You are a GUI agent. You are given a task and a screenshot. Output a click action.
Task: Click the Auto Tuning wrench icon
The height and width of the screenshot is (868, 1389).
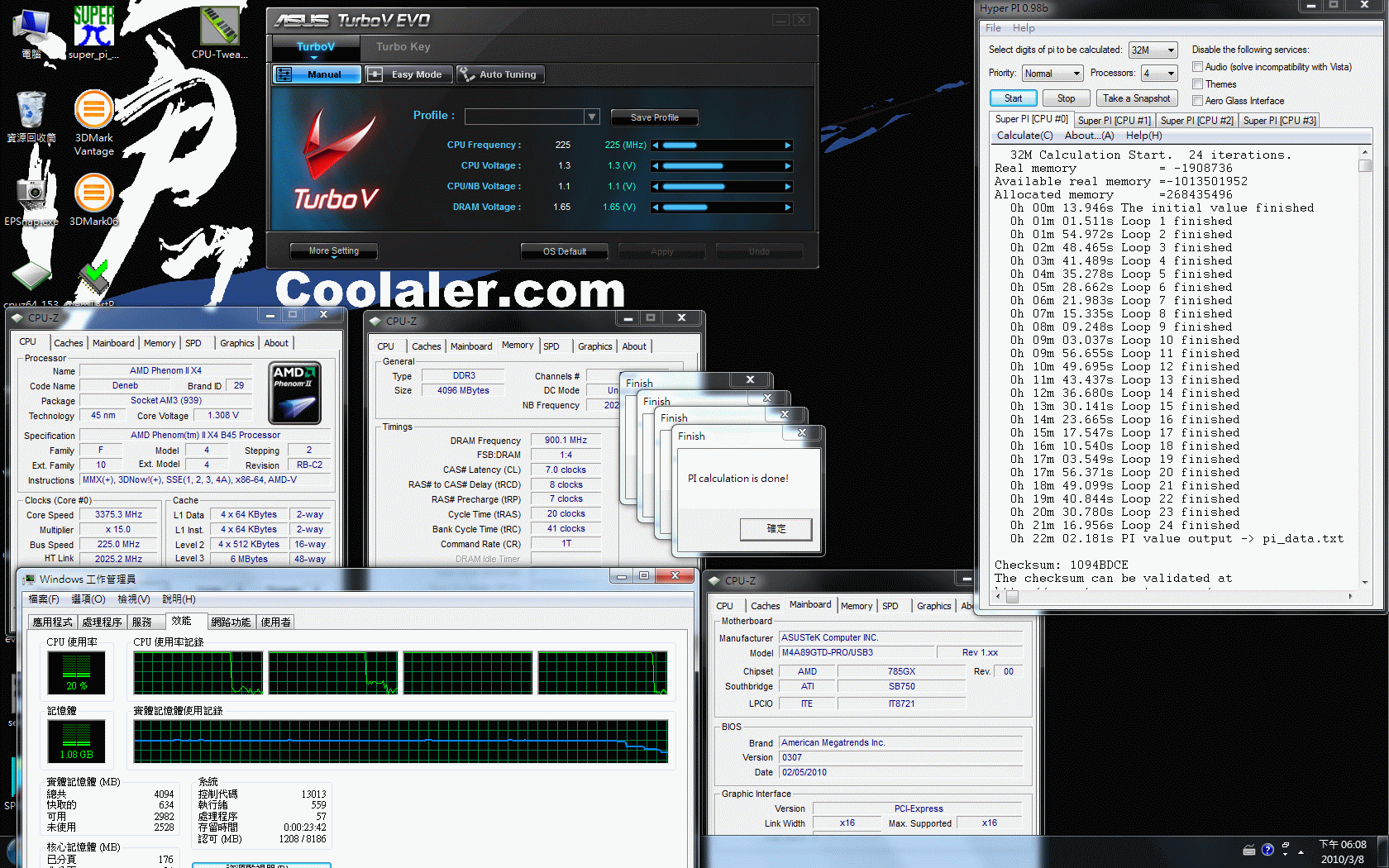pos(466,74)
